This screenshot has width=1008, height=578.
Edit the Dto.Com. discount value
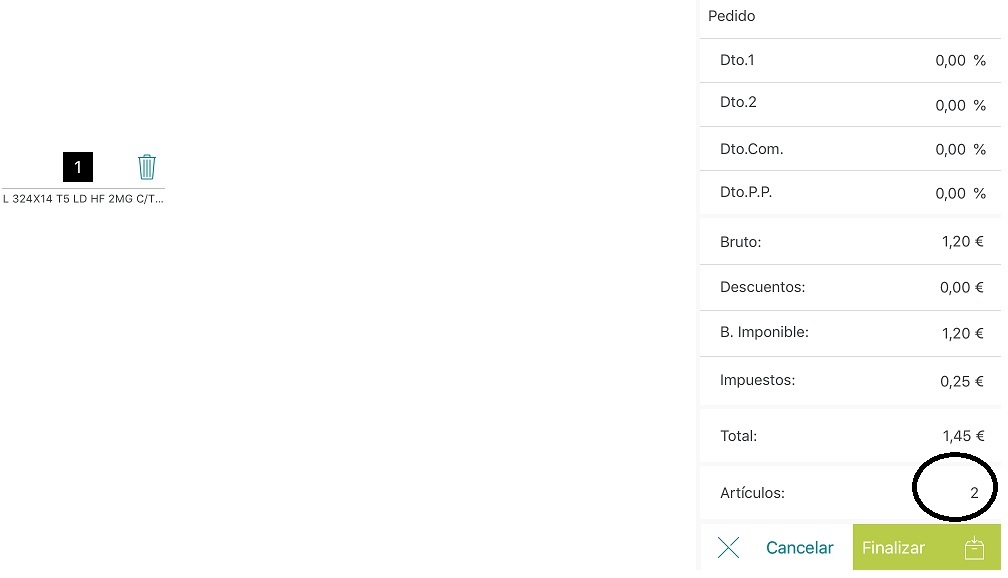coord(950,150)
